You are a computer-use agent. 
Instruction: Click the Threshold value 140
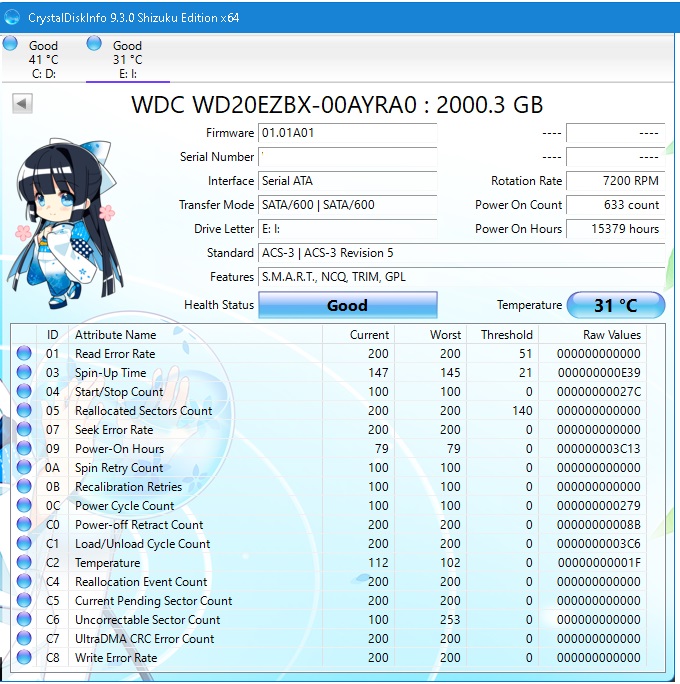(522, 410)
